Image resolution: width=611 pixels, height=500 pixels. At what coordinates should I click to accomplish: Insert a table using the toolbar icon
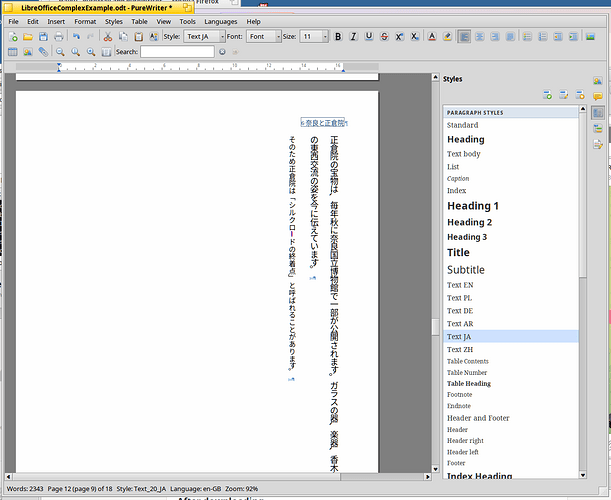tap(12, 51)
